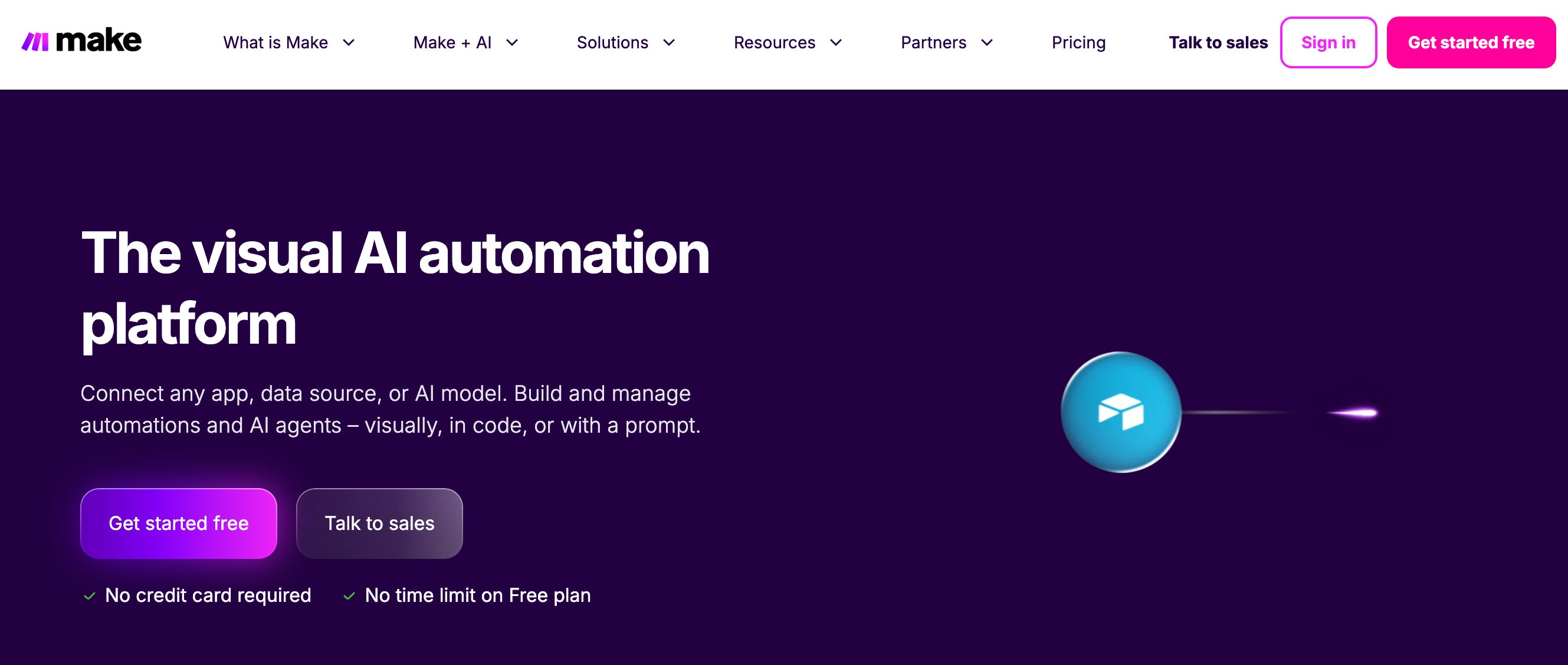Viewport: 1568px width, 665px height.
Task: Open the Make + AI menu
Action: (452, 42)
